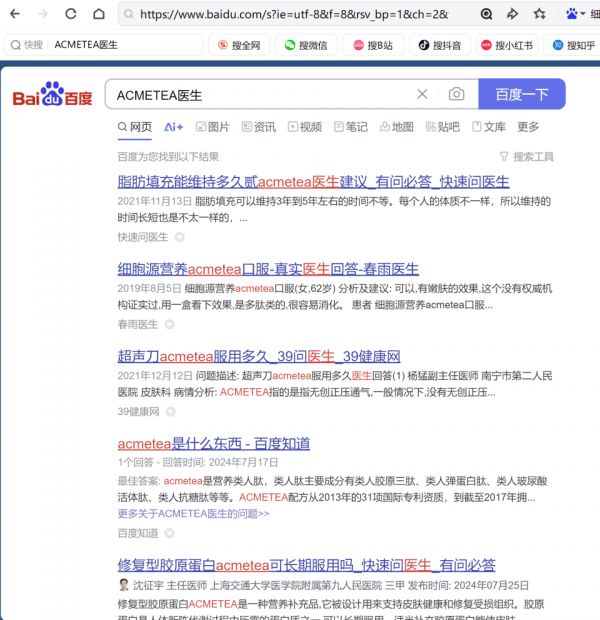Switch to the 图片 tab
Screen dimensions: 600x620
[213, 127]
